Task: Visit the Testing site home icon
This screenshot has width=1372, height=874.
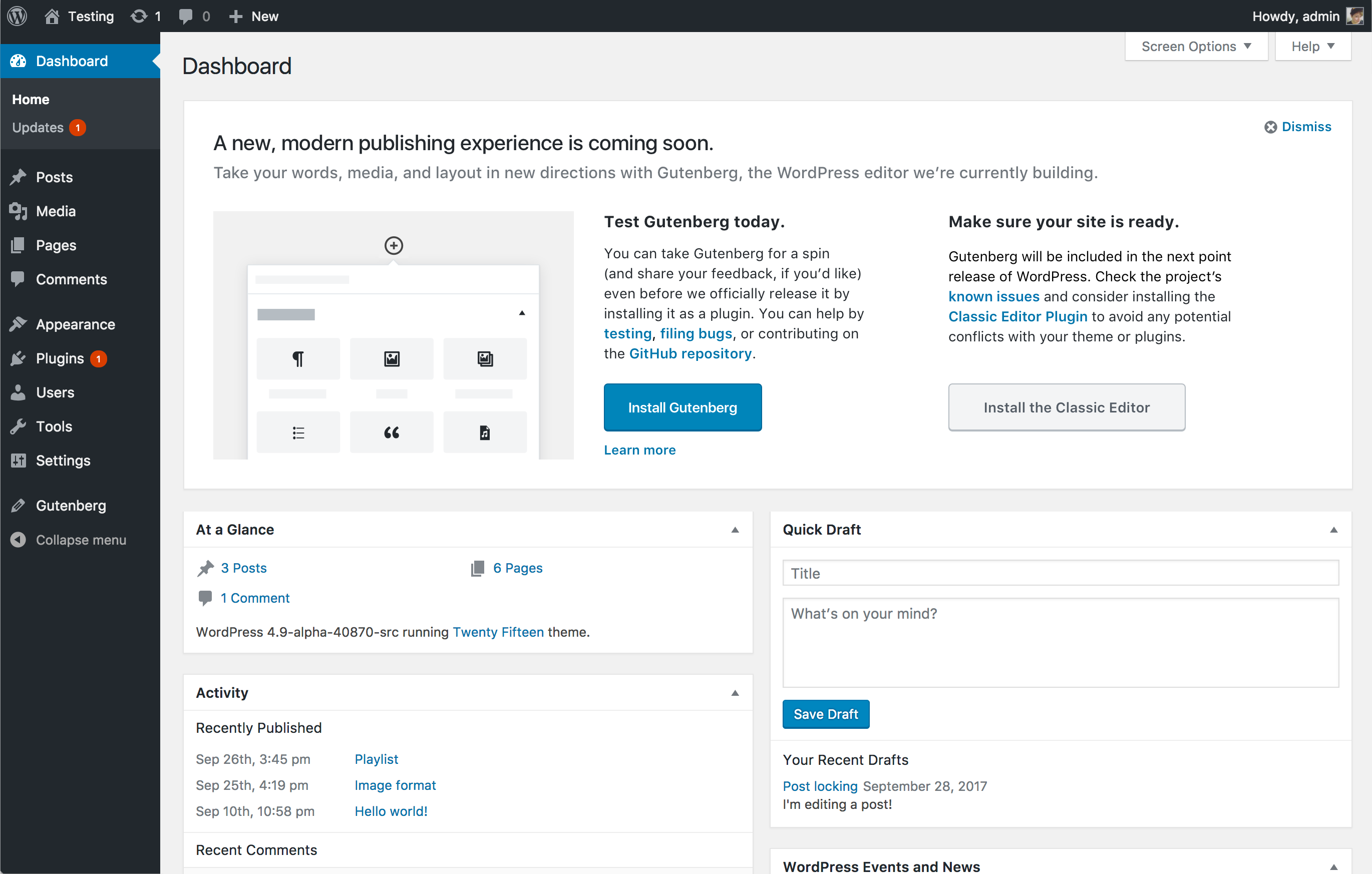Action: [52, 16]
